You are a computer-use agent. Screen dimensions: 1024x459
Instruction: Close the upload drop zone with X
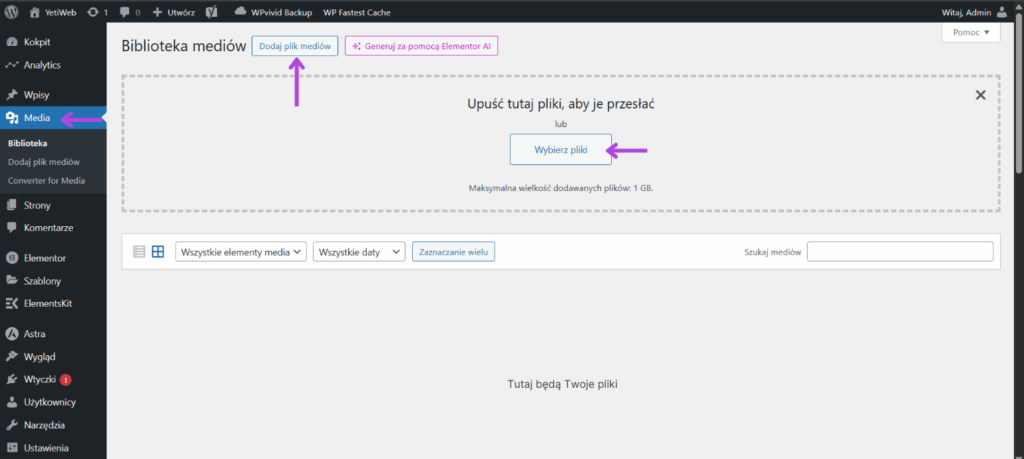[980, 95]
